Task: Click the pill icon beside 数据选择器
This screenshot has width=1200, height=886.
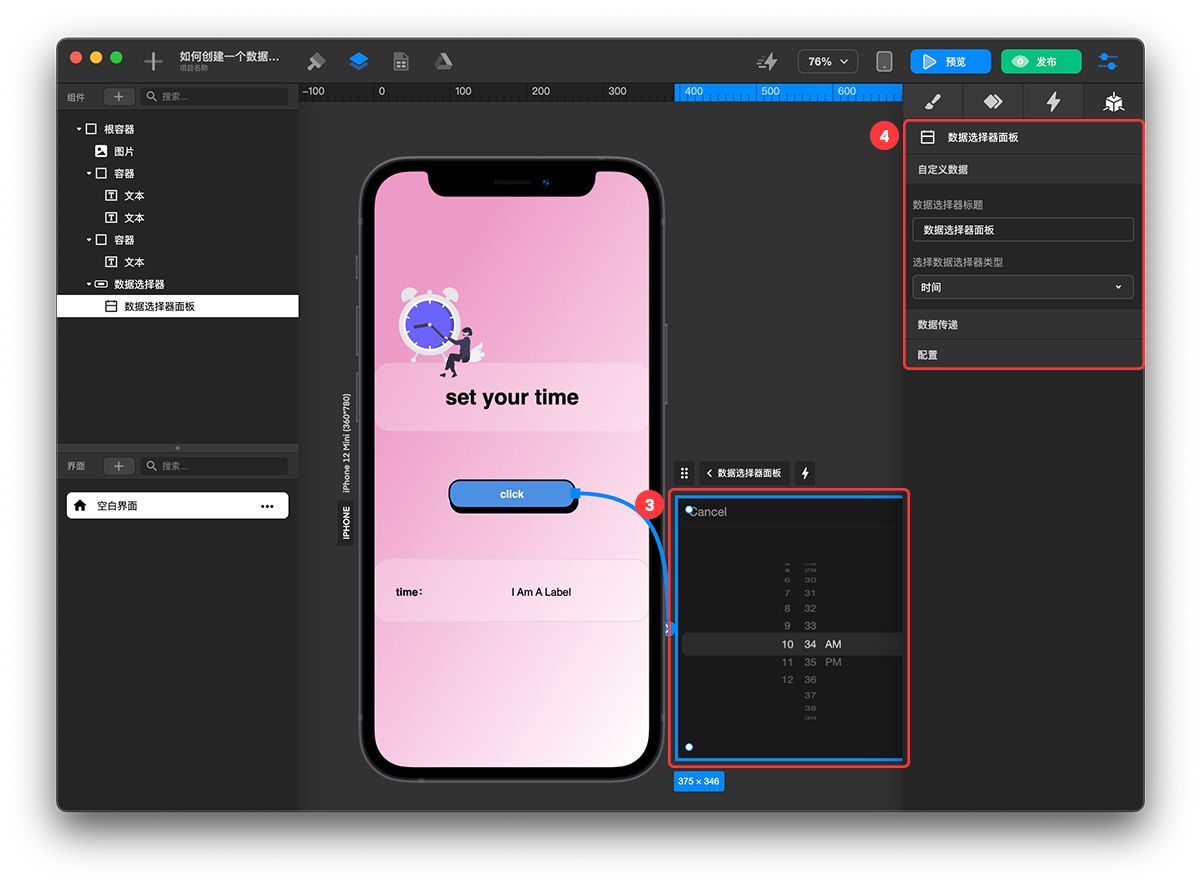Action: (x=101, y=284)
